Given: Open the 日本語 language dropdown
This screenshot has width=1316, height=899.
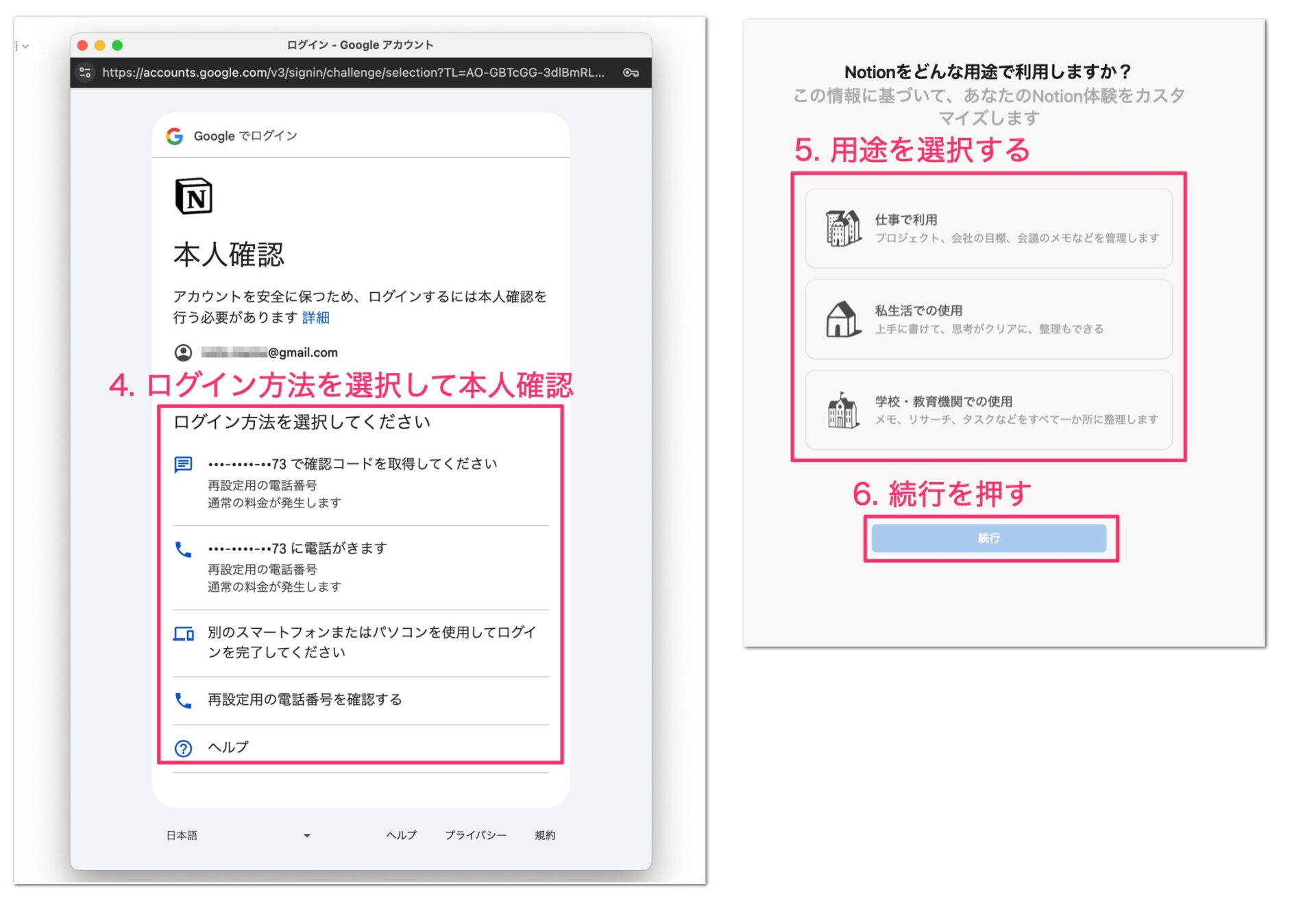Looking at the screenshot, I should pos(240,835).
